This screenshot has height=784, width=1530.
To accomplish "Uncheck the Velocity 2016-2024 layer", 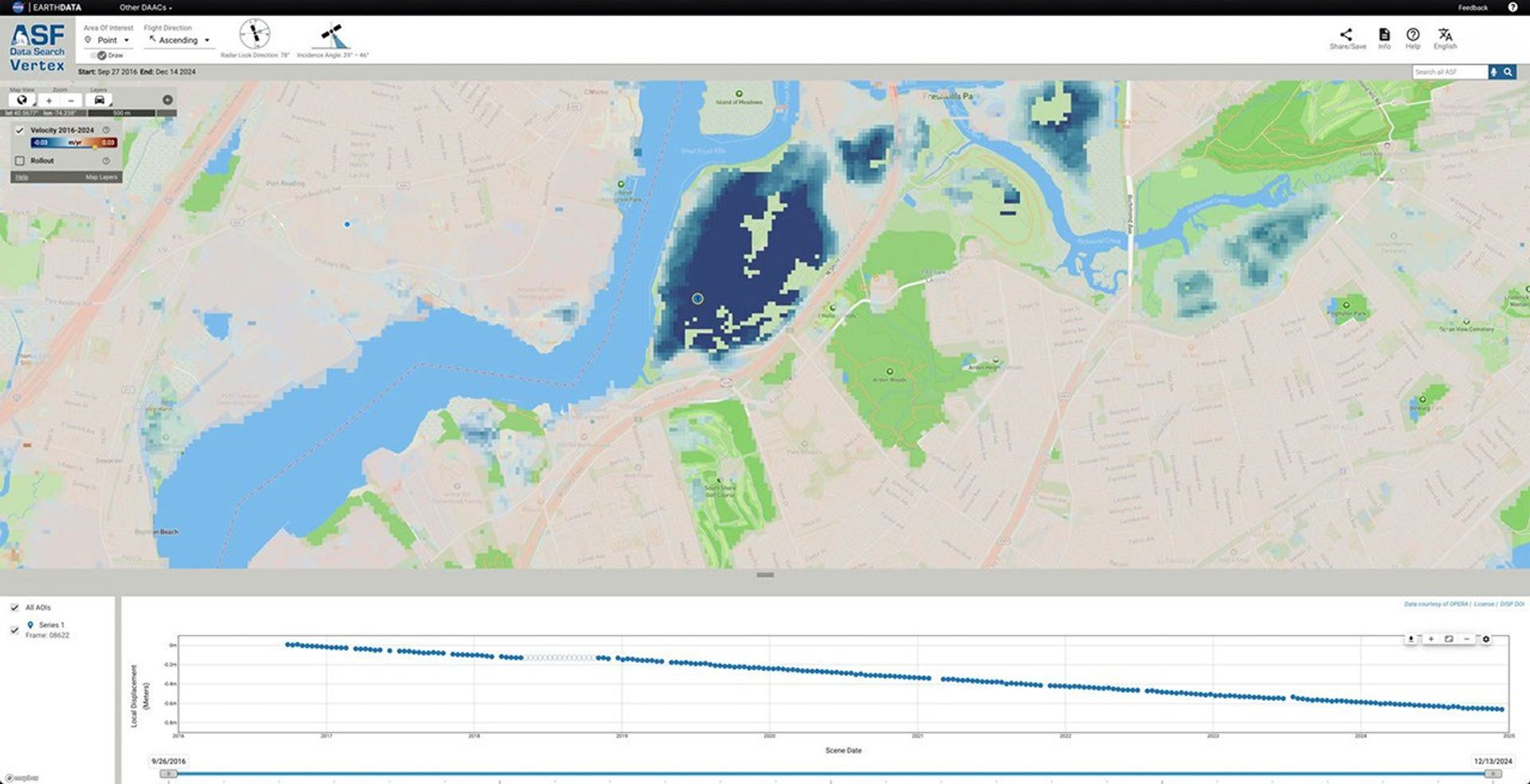I will point(22,128).
